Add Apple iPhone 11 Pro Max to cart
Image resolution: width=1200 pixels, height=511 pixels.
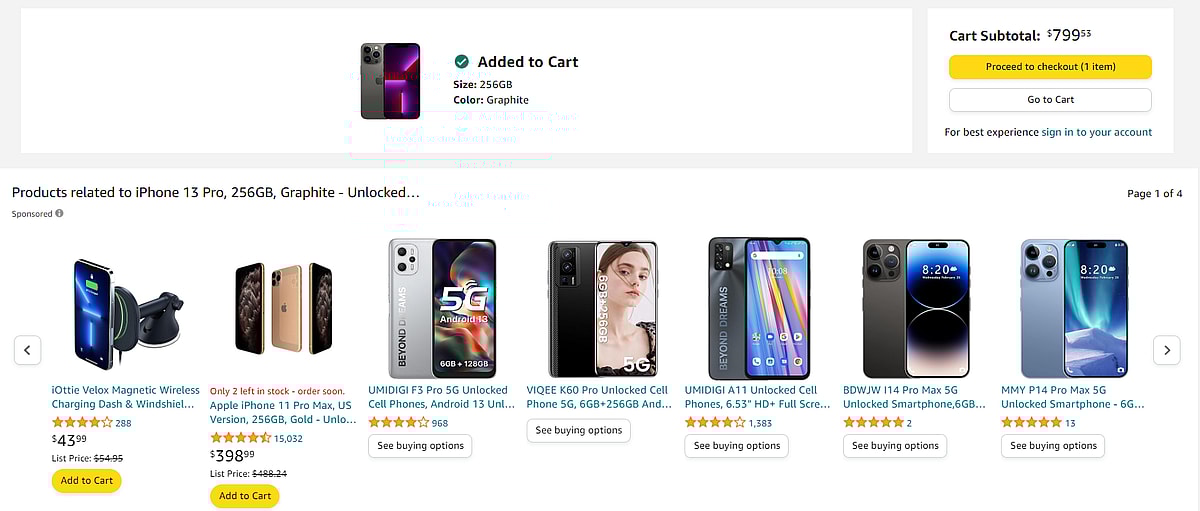click(245, 496)
